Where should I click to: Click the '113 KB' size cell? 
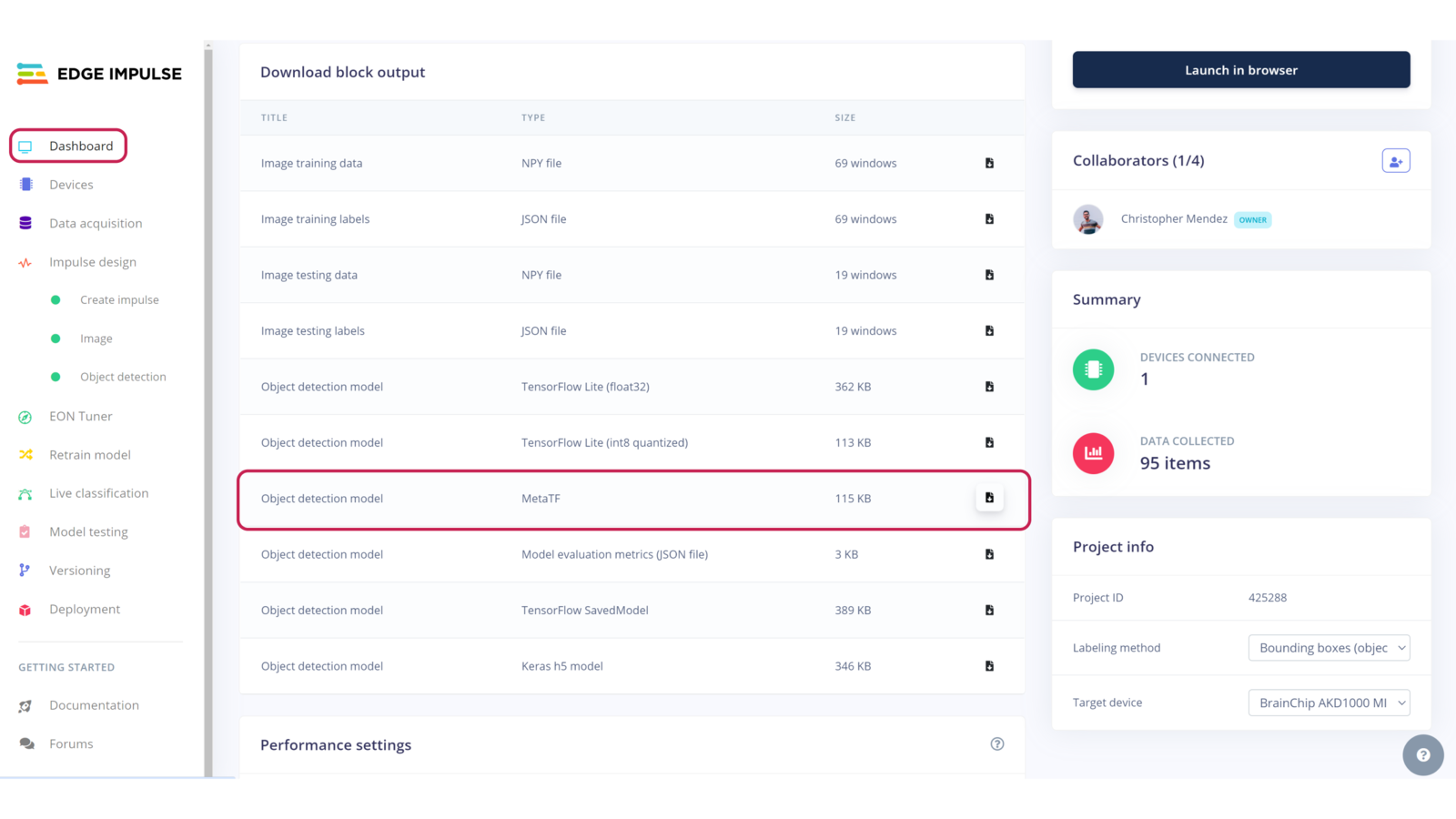tap(853, 443)
